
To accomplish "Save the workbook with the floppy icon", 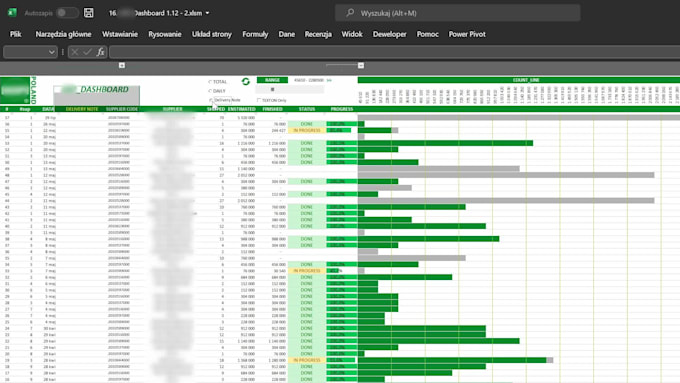I will coord(88,13).
